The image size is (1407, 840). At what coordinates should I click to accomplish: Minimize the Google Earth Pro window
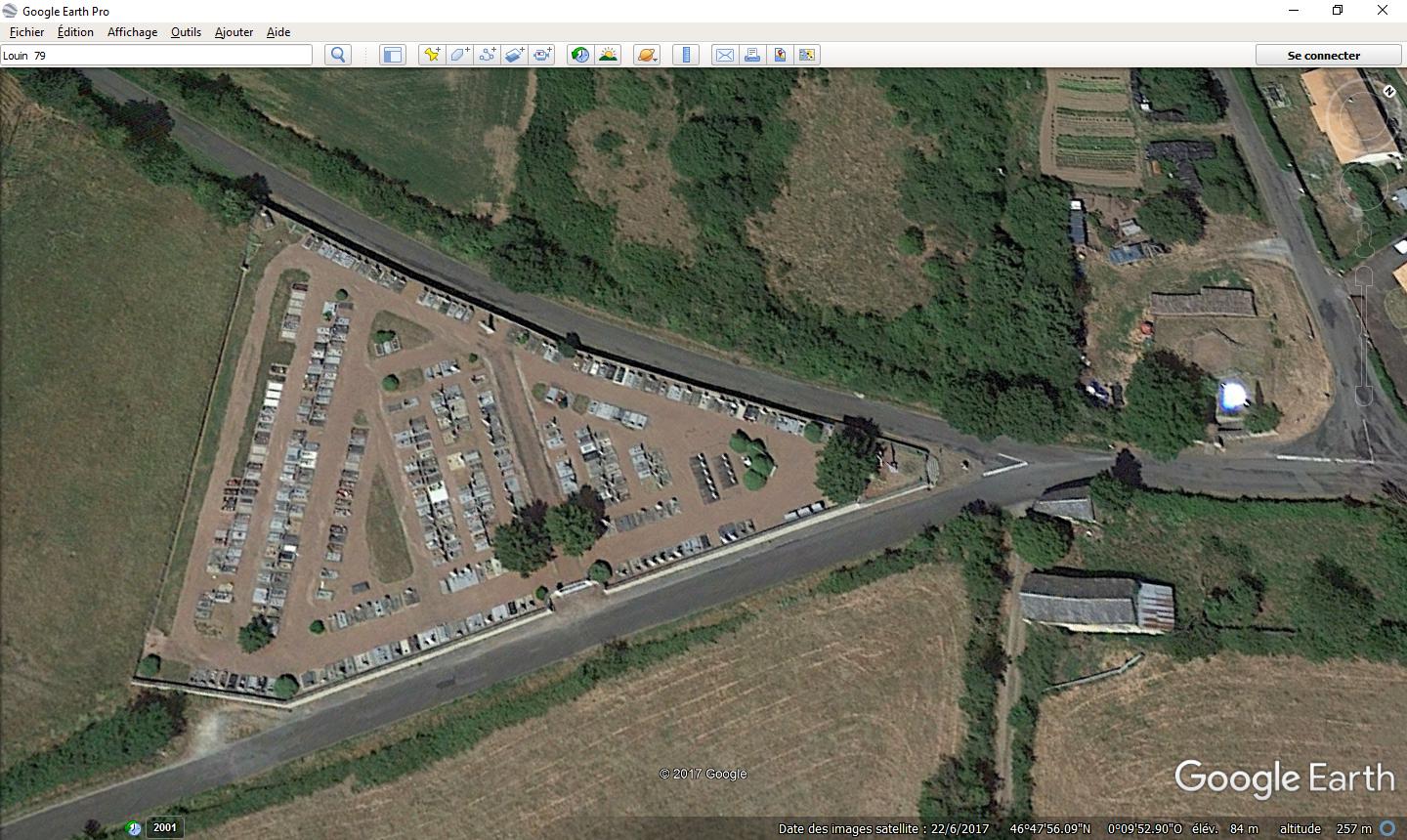point(1294,11)
